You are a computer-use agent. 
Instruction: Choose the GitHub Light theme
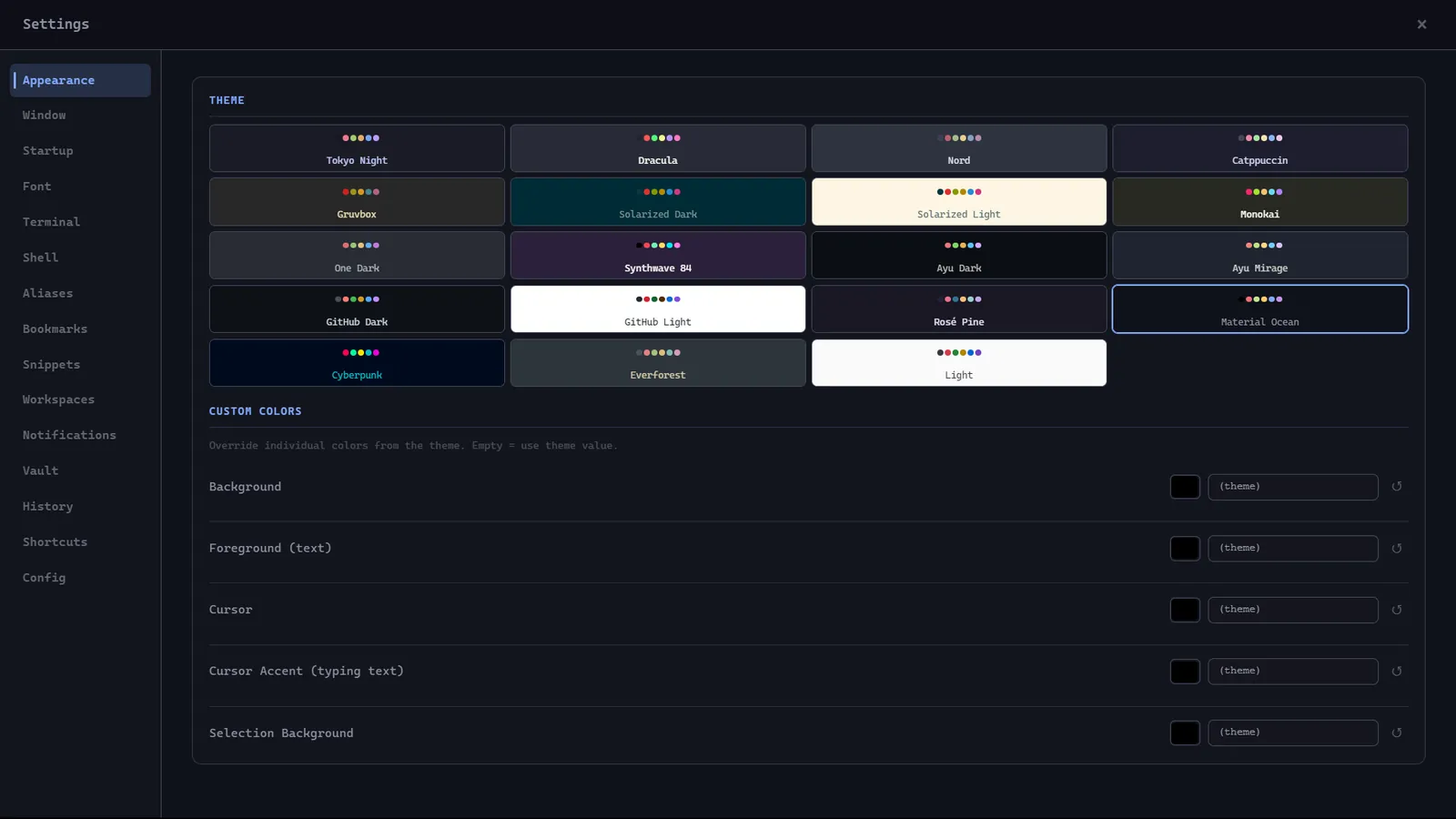[658, 309]
